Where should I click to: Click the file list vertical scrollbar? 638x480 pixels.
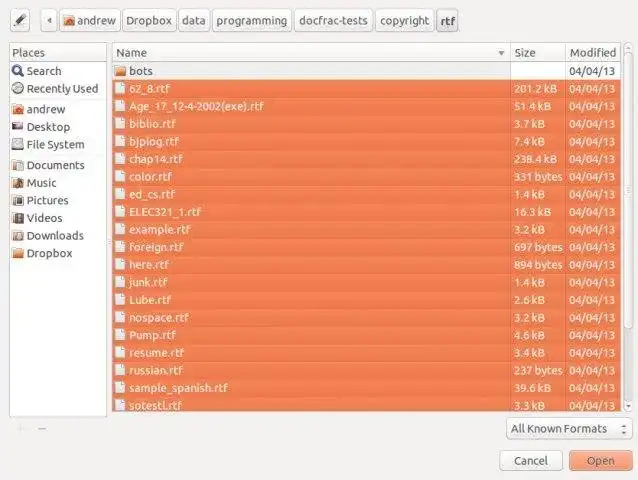pos(628,200)
